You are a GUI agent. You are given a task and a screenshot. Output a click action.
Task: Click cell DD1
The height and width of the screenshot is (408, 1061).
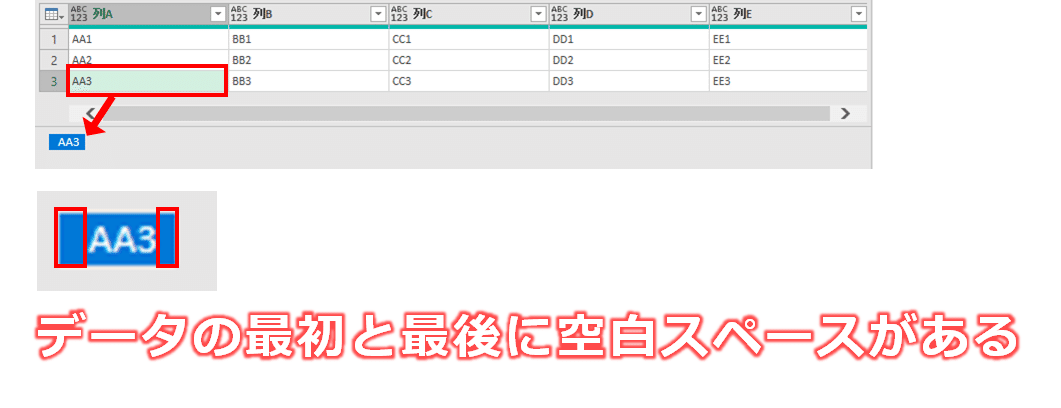[x=629, y=39]
